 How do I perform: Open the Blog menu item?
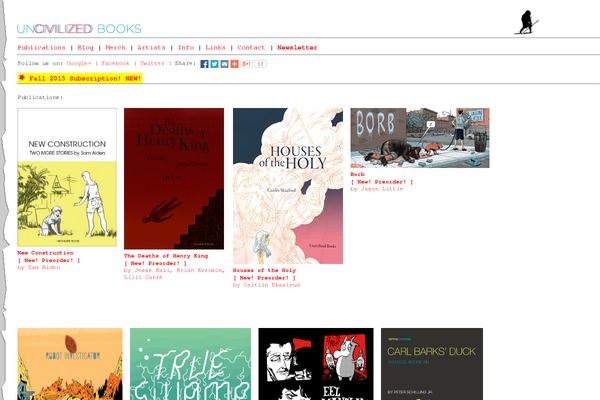click(85, 47)
